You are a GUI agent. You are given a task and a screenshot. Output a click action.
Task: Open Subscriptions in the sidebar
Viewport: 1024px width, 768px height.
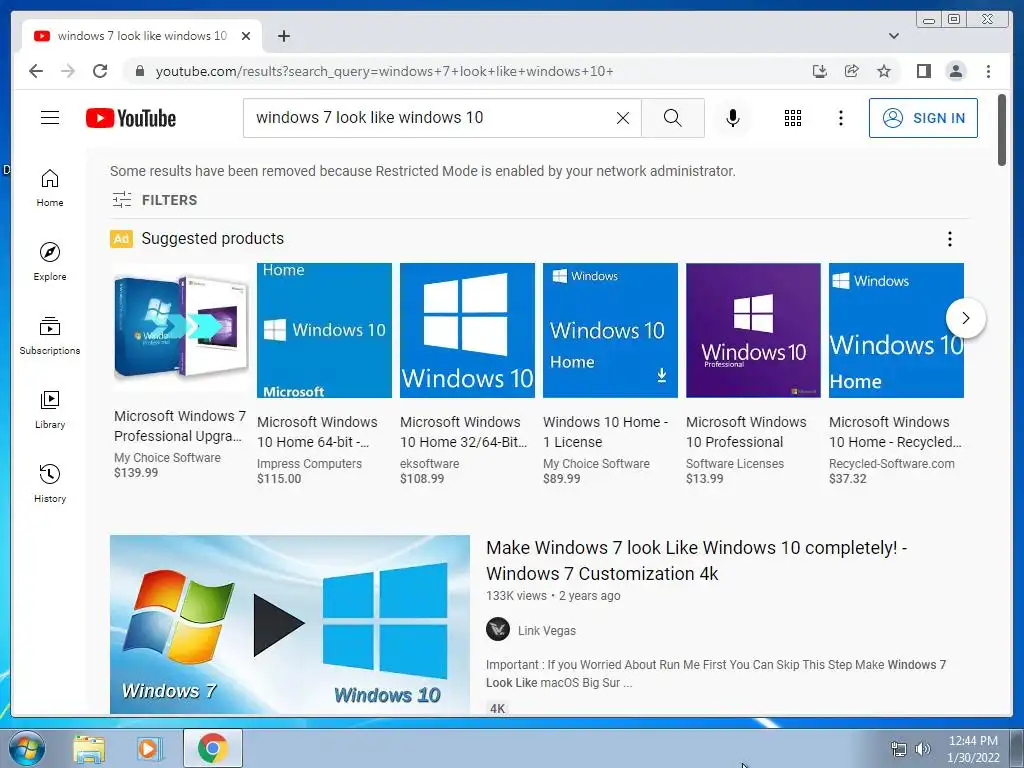pyautogui.click(x=50, y=336)
